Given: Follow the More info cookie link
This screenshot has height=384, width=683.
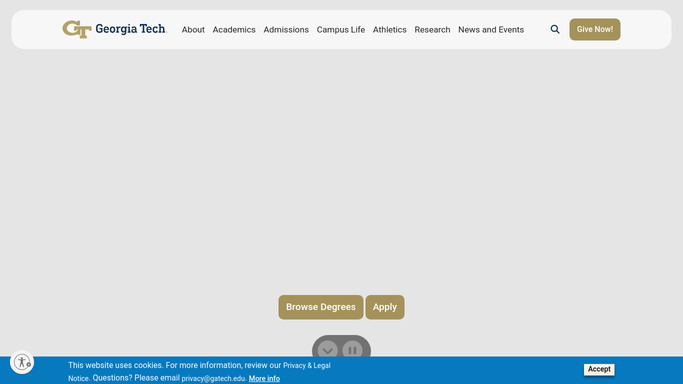Looking at the screenshot, I should pyautogui.click(x=264, y=378).
